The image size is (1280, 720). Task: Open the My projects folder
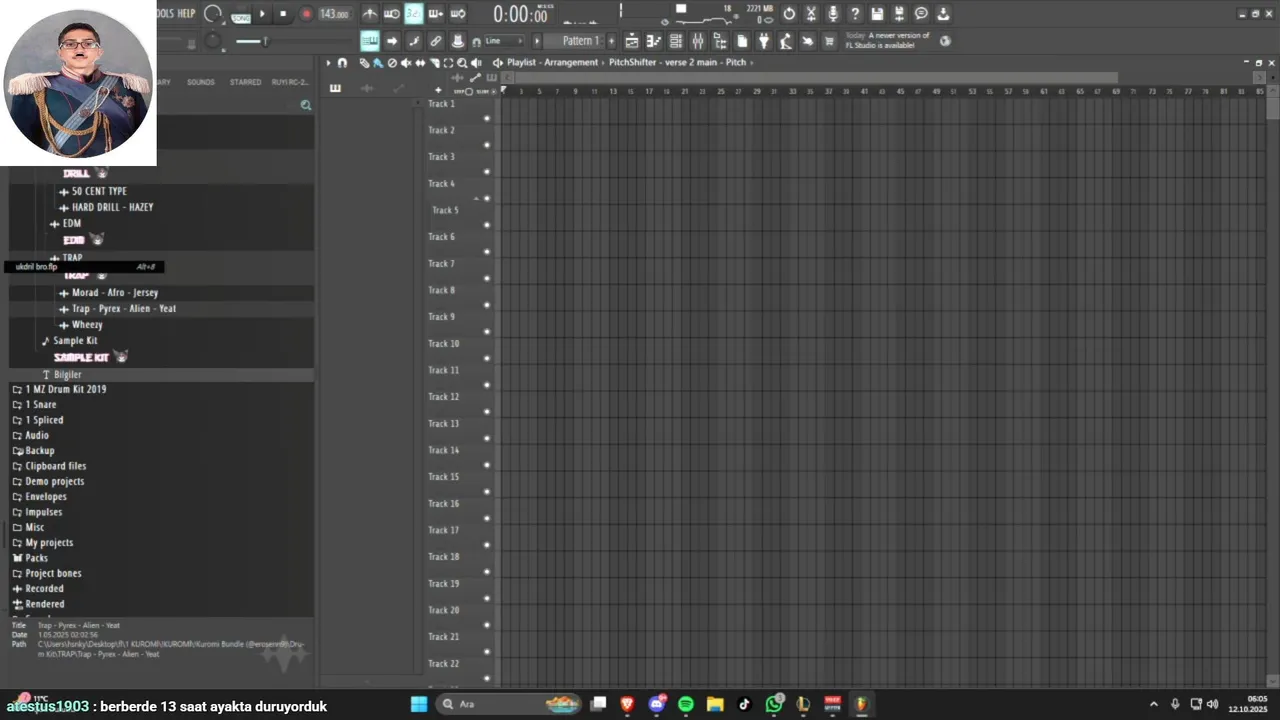coord(49,543)
